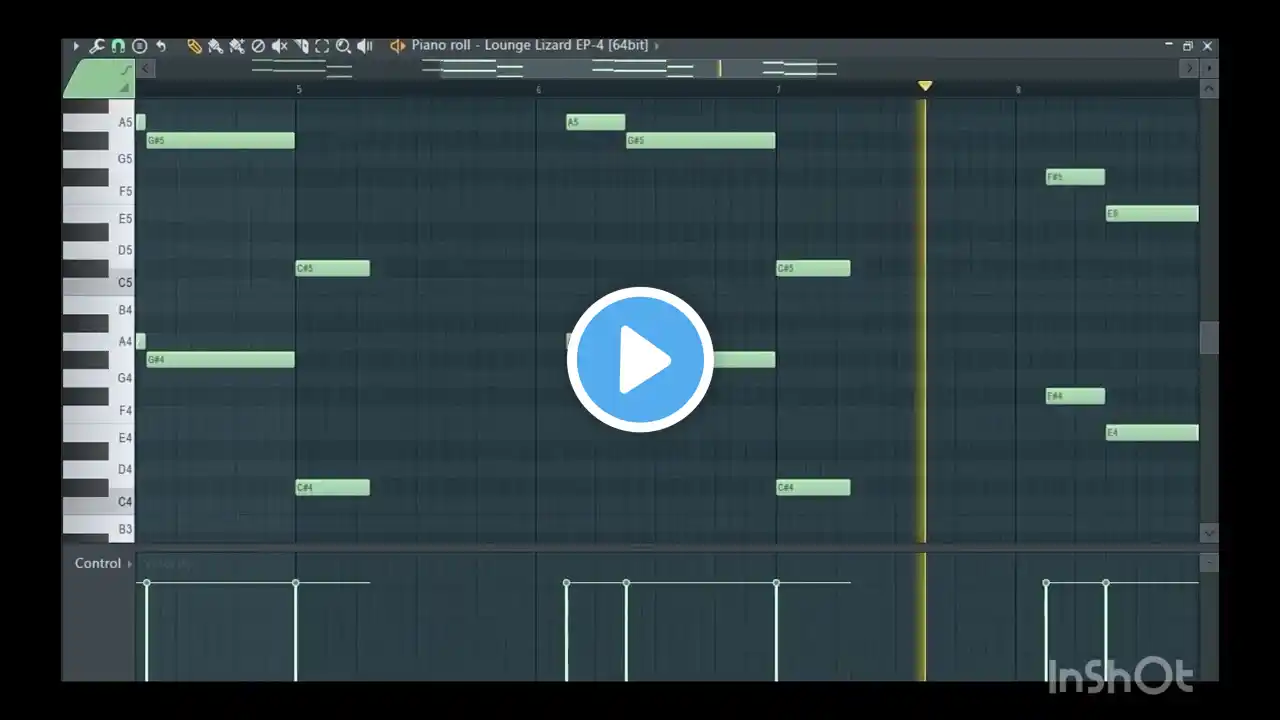Click the highlighted section of the overview minimap
Image resolution: width=1280 pixels, height=720 pixels.
point(629,68)
